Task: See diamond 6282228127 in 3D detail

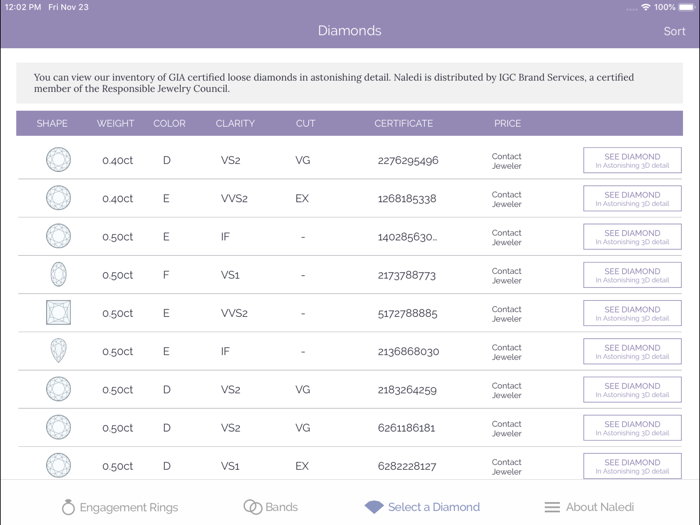Action: (x=632, y=466)
